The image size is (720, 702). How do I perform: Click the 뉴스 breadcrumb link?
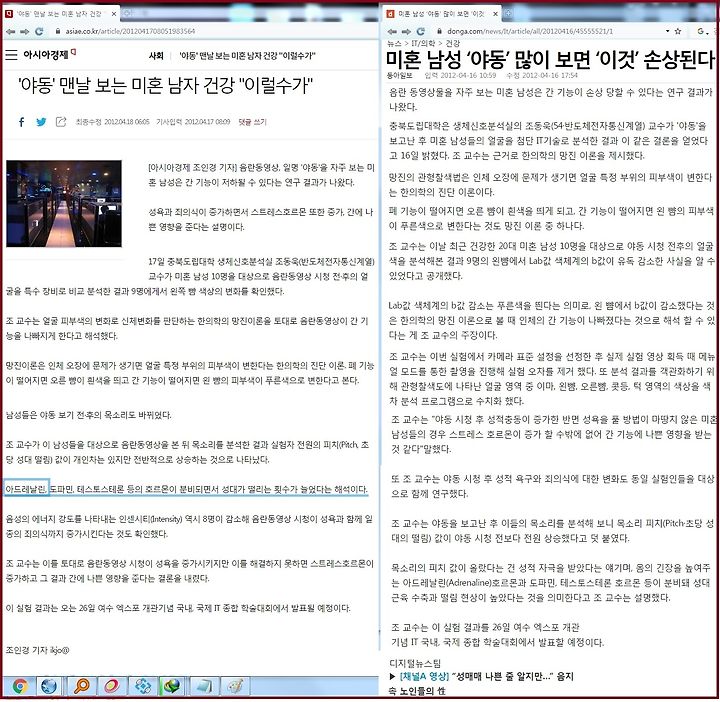tap(394, 44)
